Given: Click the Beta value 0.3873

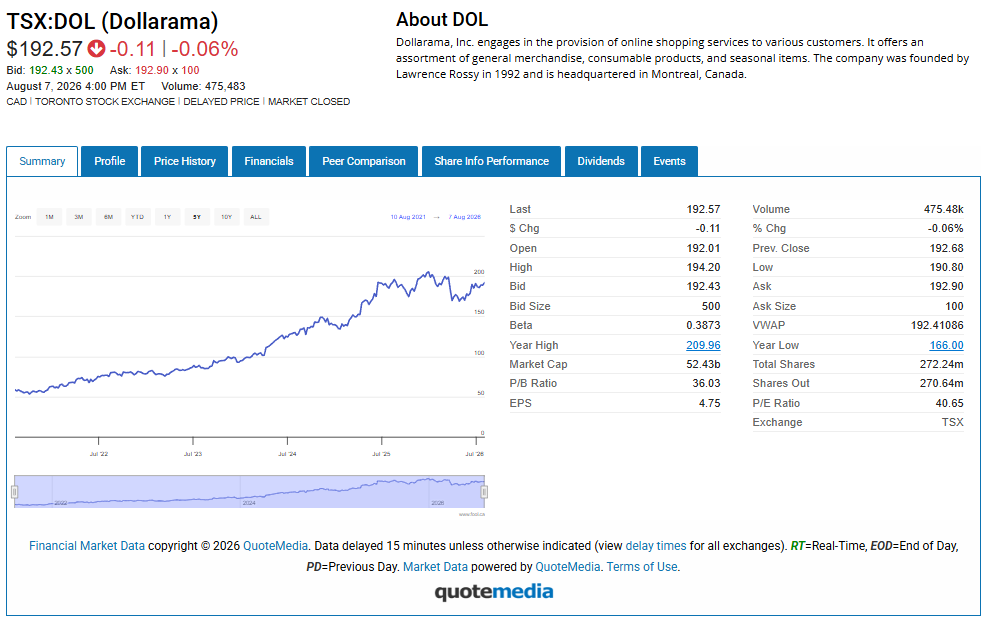Looking at the screenshot, I should pyautogui.click(x=703, y=325).
